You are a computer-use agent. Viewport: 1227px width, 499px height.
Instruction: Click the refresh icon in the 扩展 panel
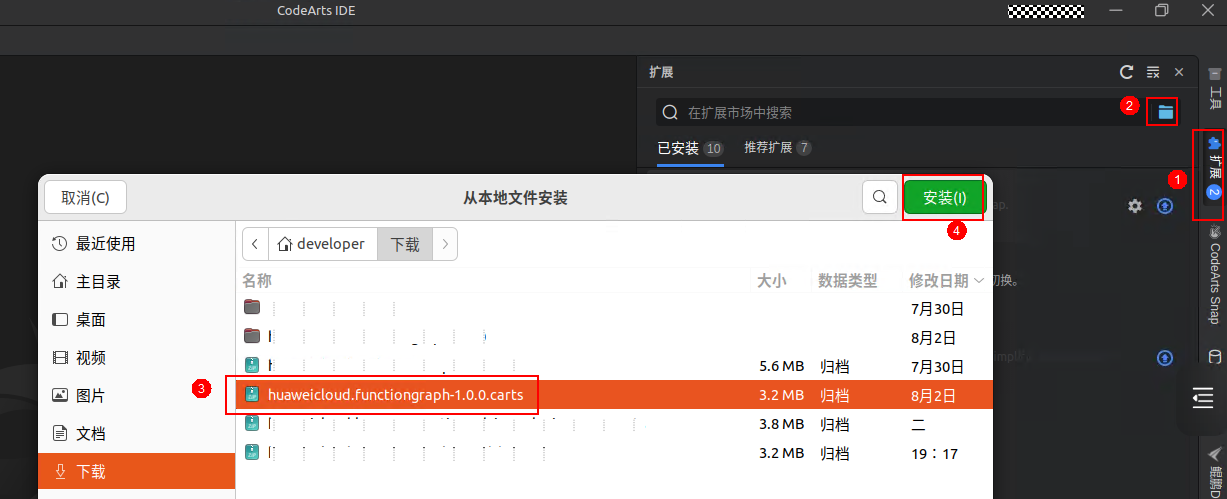coord(1127,72)
